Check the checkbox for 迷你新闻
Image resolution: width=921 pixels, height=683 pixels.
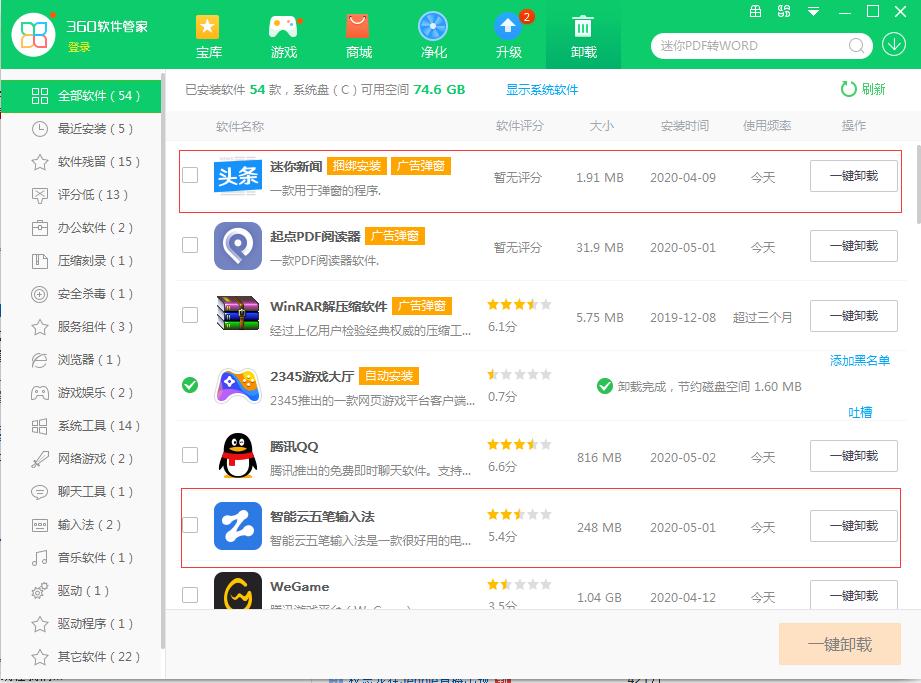click(190, 176)
